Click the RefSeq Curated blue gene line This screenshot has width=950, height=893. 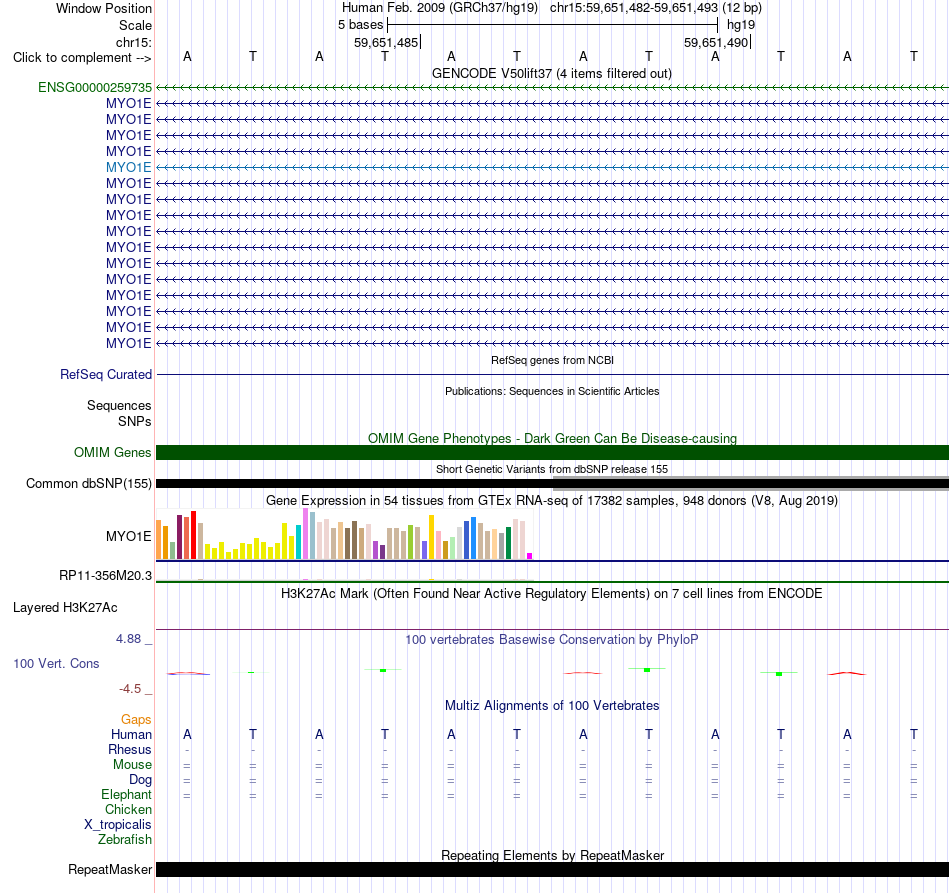[552, 374]
